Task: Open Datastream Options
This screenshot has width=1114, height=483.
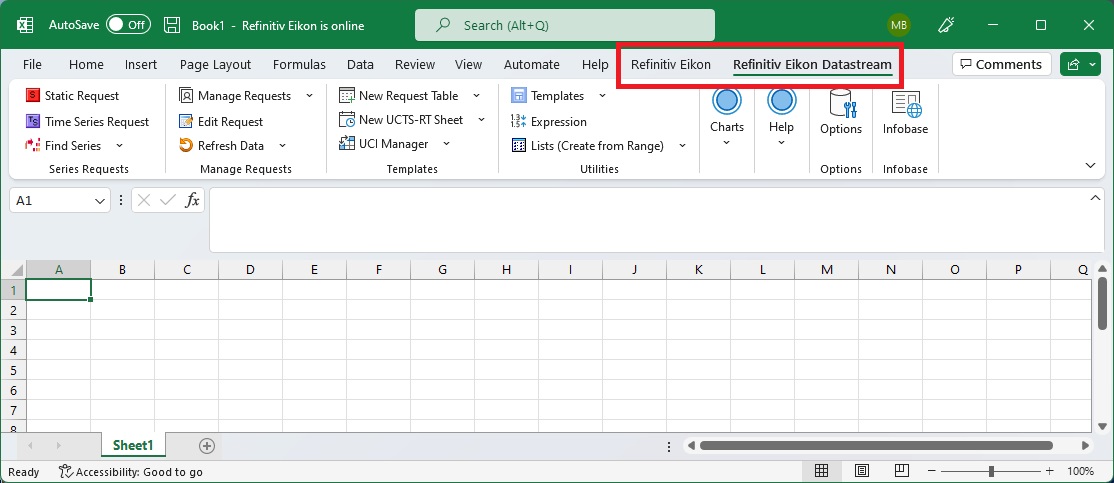Action: pyautogui.click(x=840, y=114)
